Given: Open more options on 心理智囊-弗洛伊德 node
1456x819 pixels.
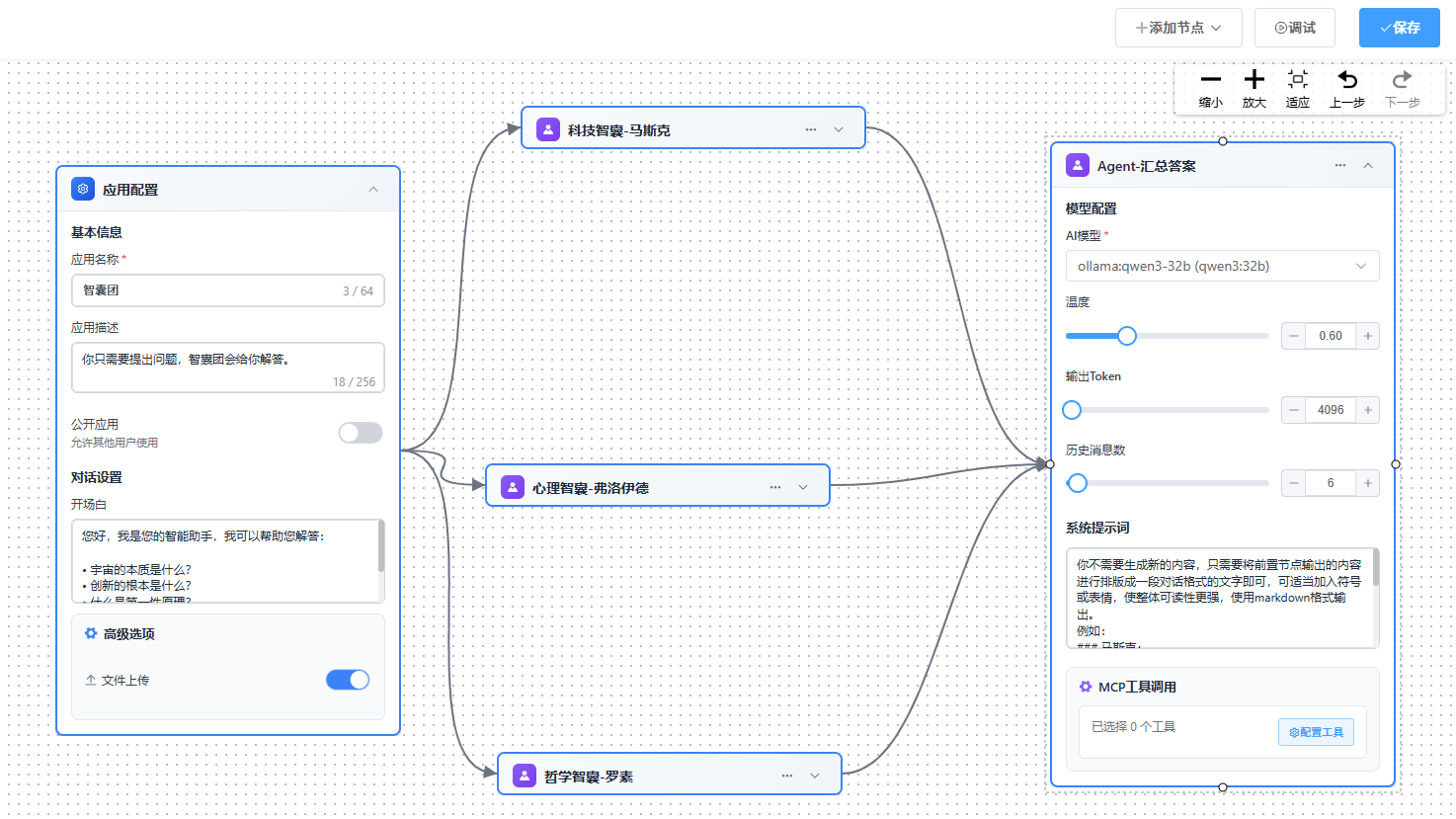Looking at the screenshot, I should (774, 487).
